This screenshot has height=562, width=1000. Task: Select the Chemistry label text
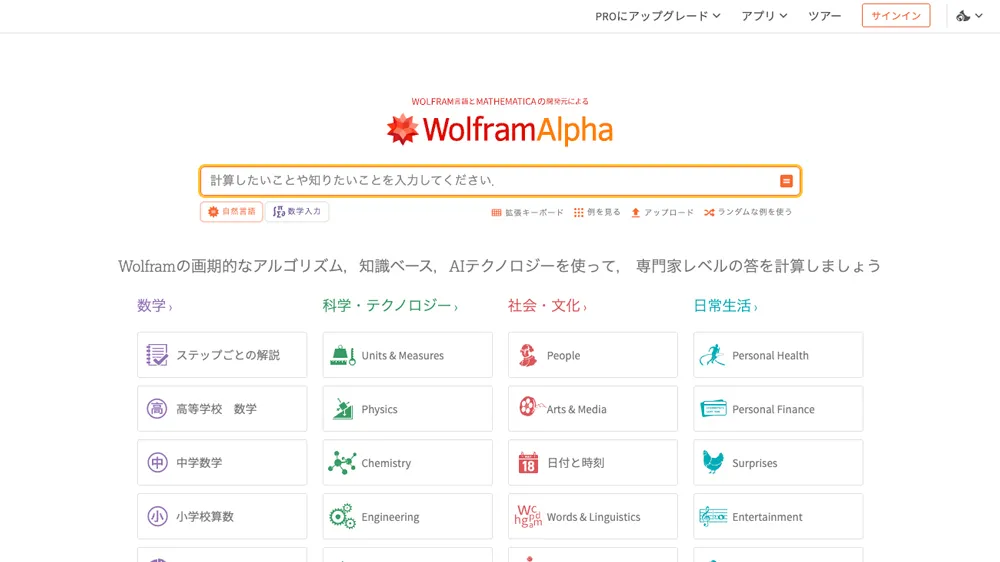(x=386, y=463)
